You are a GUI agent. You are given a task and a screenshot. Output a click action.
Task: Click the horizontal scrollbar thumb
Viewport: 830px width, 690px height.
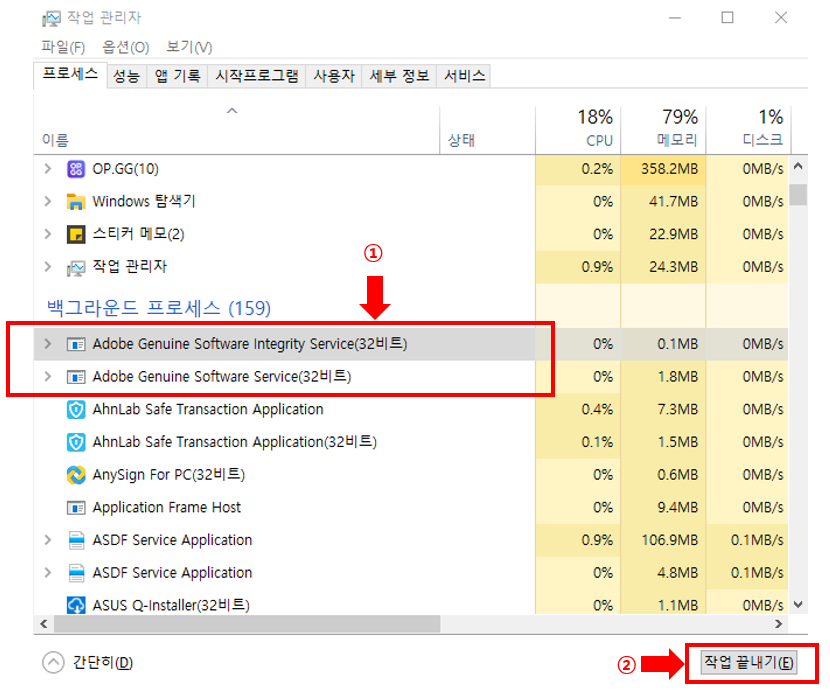[247, 624]
